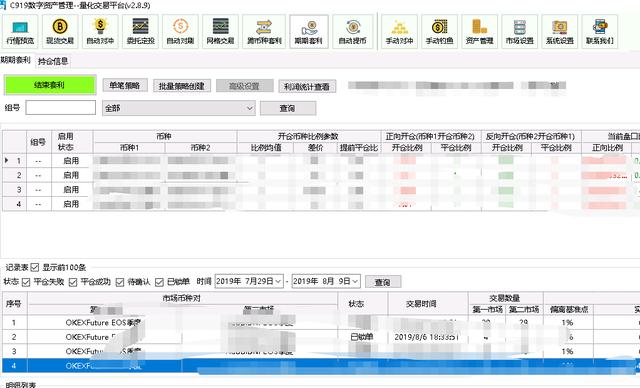Open the 7月29日 start date picker
The width and height of the screenshot is (640, 388).
(249, 281)
